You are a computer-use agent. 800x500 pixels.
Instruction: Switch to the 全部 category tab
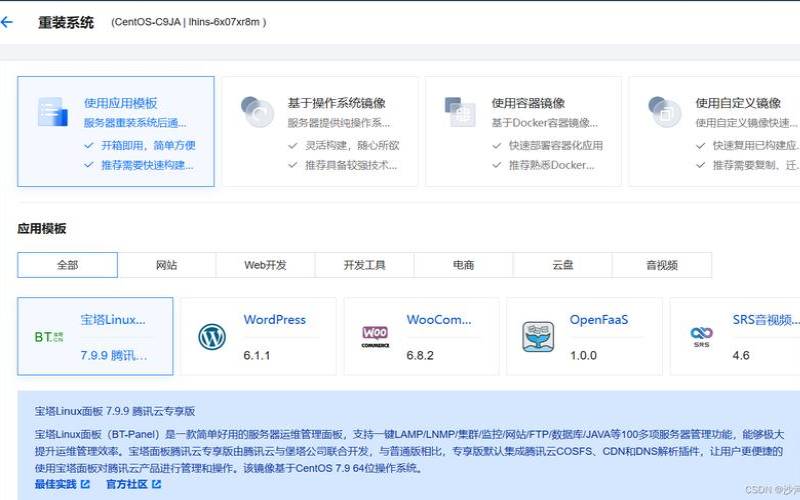pos(67,265)
